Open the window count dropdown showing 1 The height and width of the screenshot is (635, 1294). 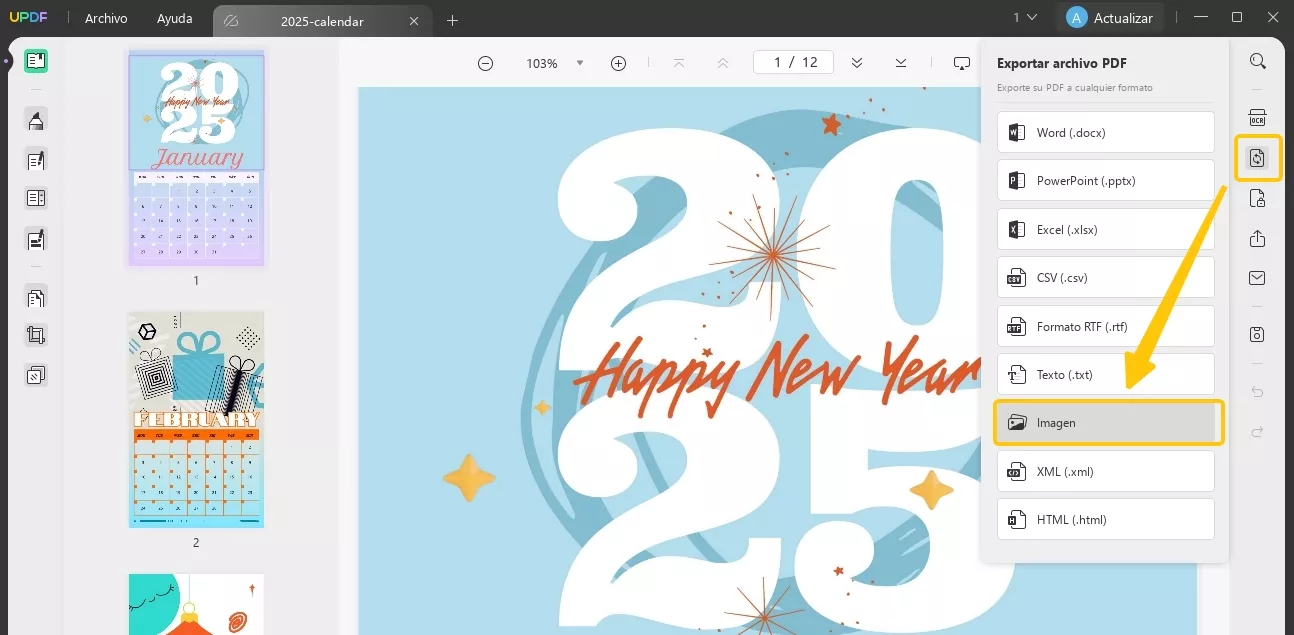pos(1024,18)
